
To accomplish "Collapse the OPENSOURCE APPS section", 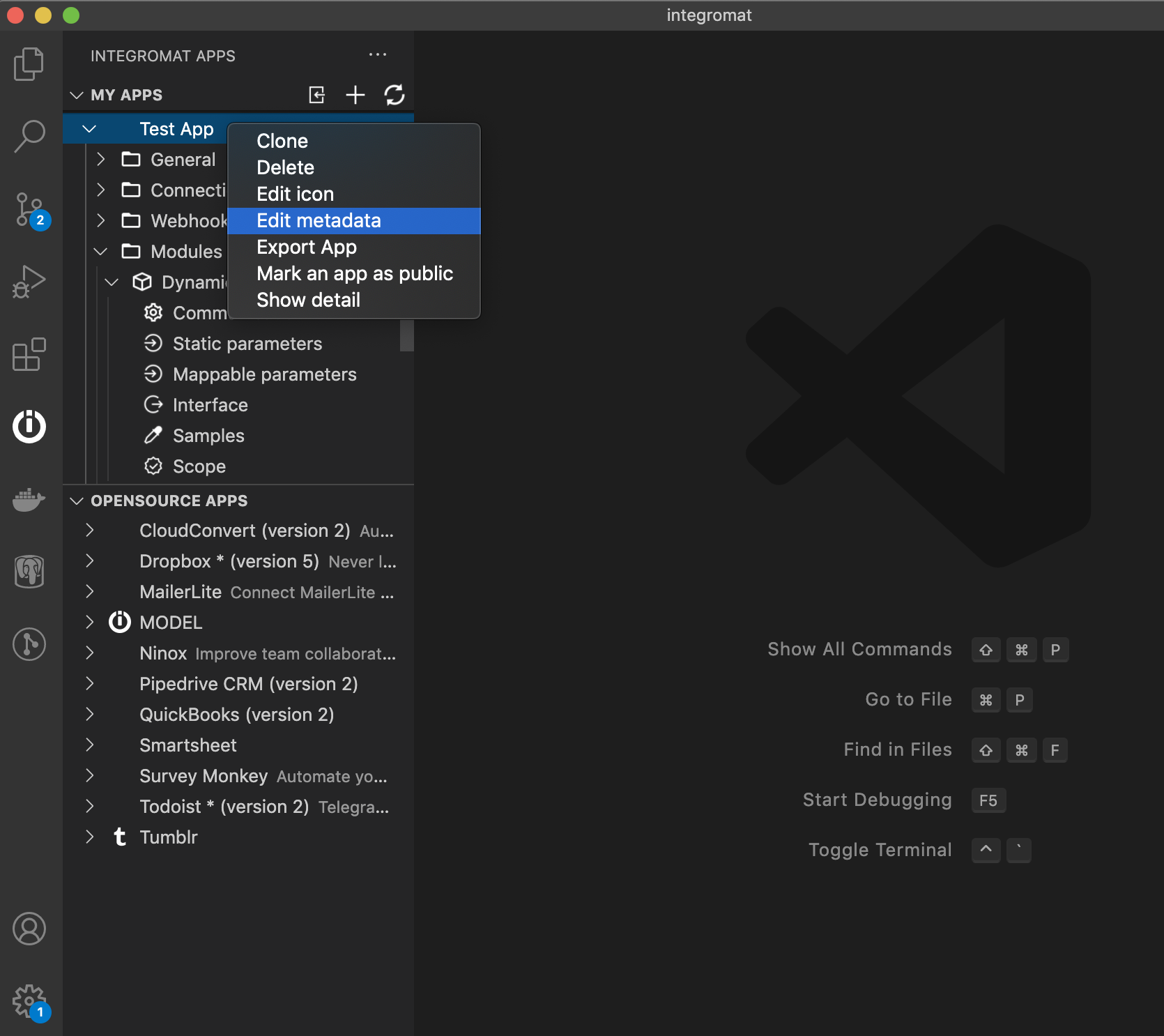I will click(x=77, y=501).
